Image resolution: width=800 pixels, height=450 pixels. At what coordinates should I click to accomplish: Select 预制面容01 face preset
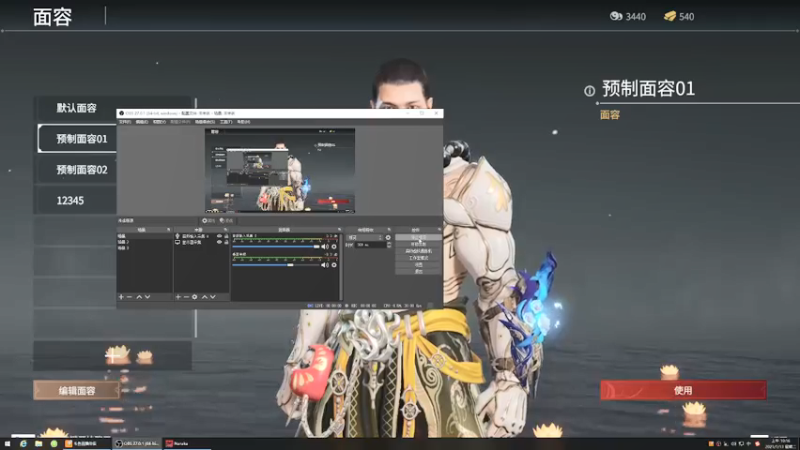tap(78, 139)
